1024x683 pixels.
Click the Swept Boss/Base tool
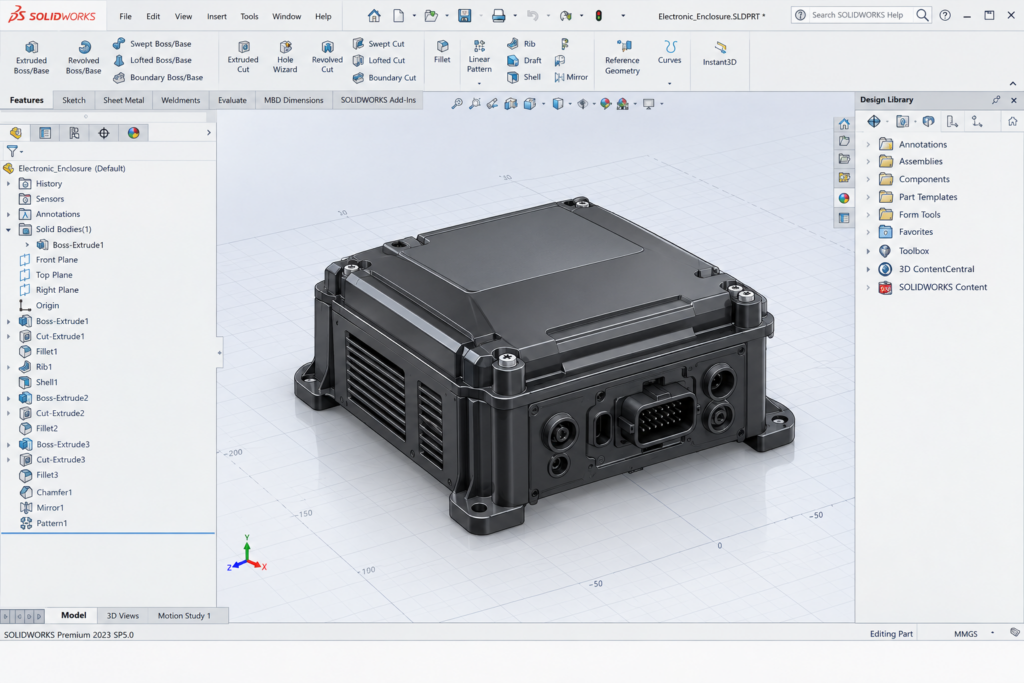pyautogui.click(x=152, y=44)
